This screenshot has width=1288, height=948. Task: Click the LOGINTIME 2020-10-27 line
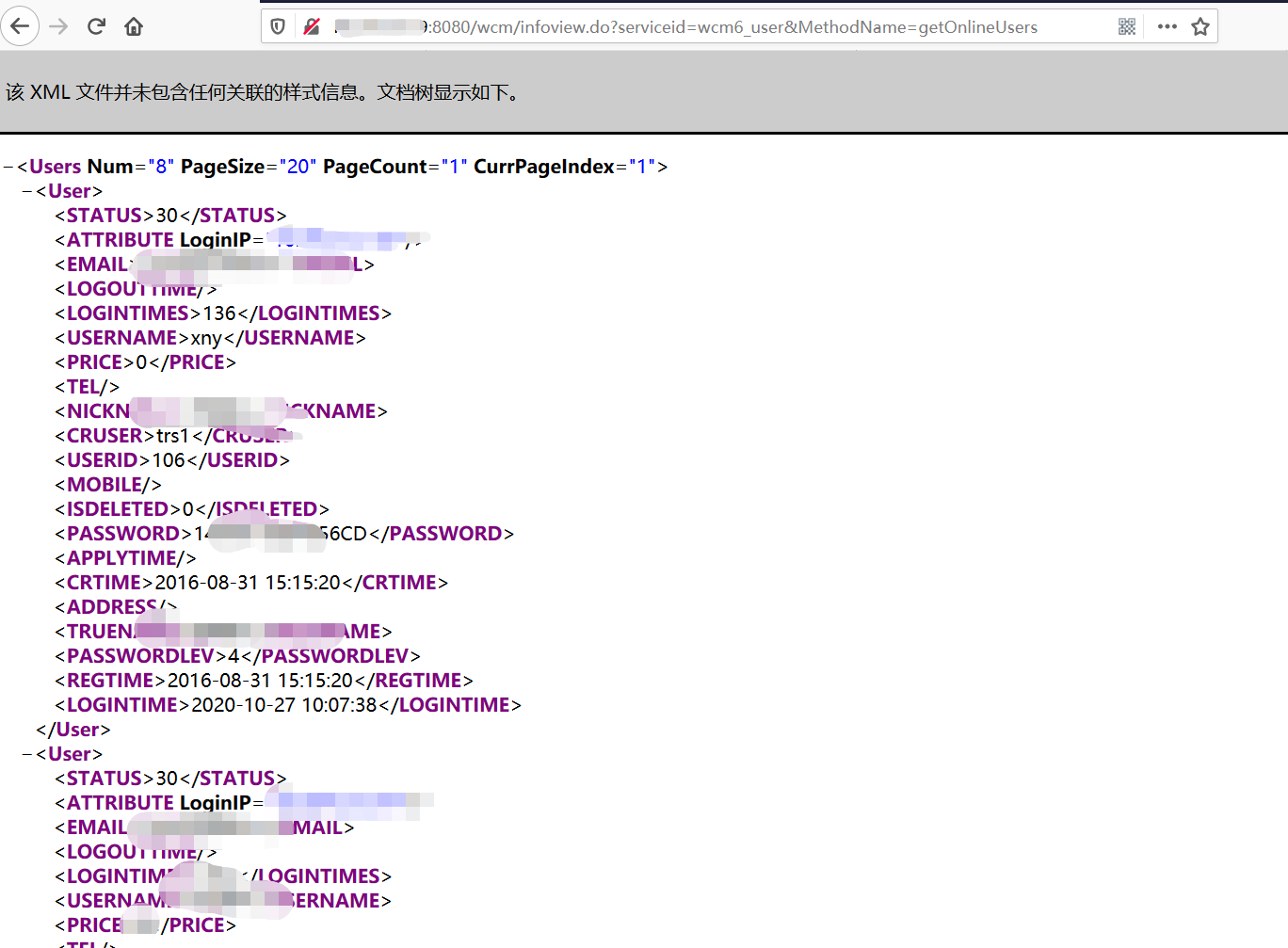[288, 705]
